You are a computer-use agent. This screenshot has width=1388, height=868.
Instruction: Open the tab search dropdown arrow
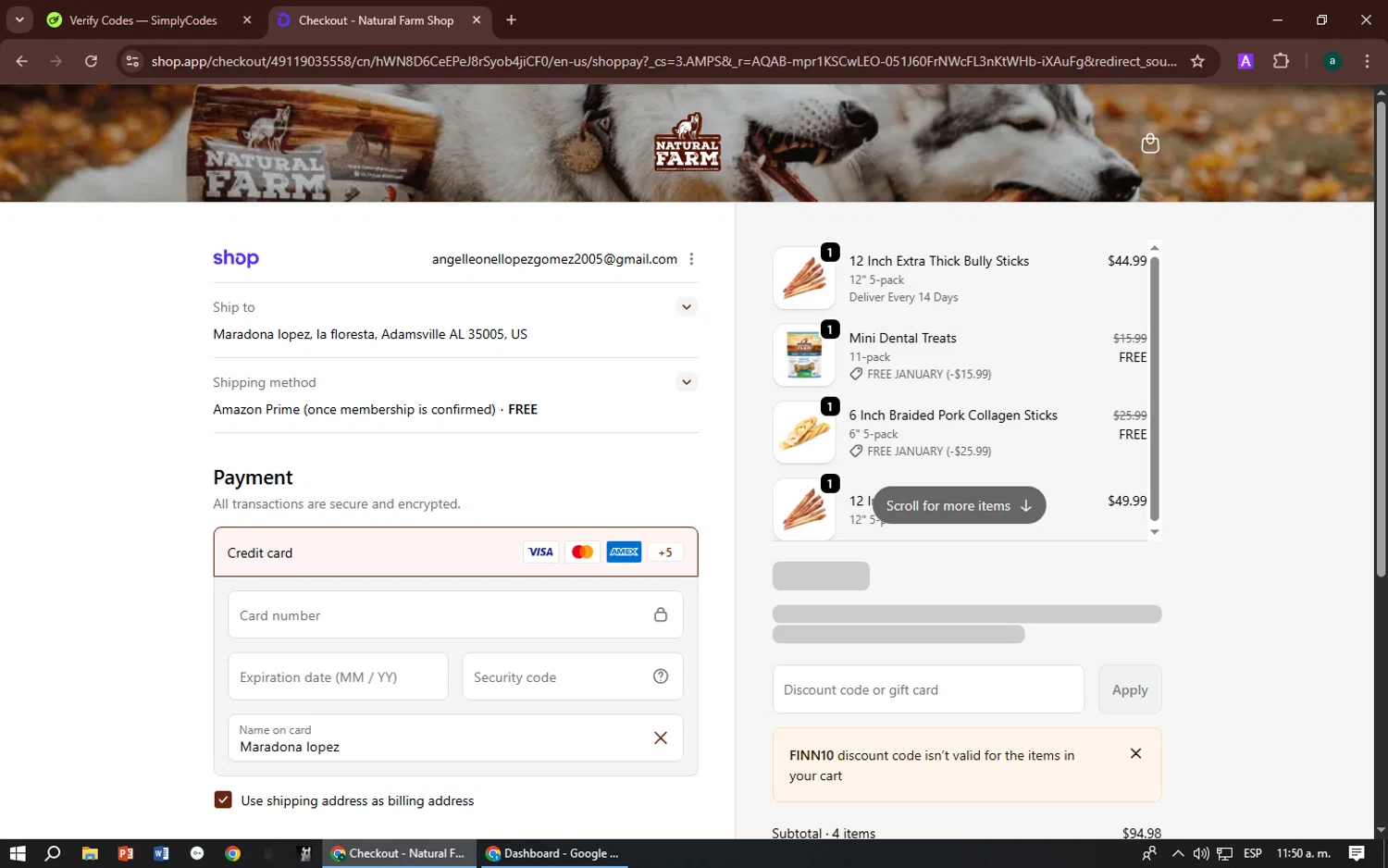click(x=19, y=19)
